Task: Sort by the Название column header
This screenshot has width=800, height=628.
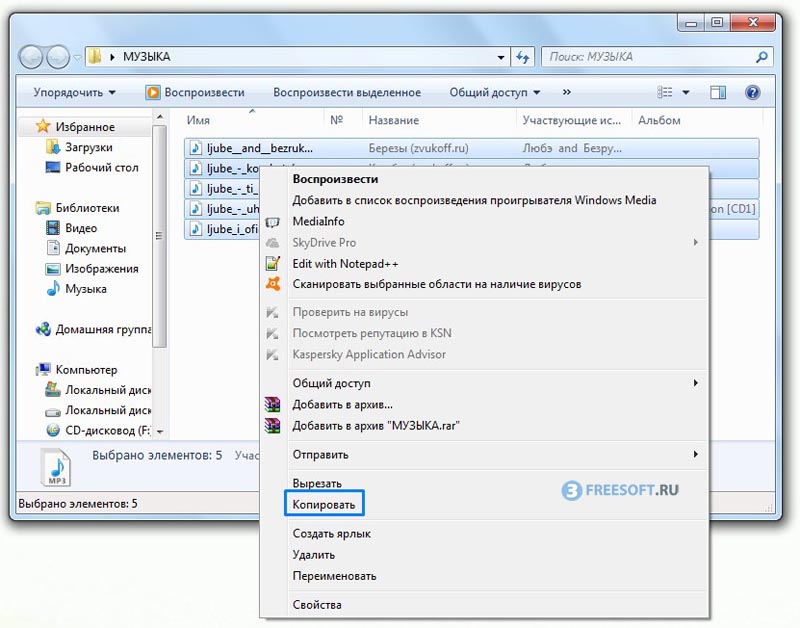Action: 393,120
